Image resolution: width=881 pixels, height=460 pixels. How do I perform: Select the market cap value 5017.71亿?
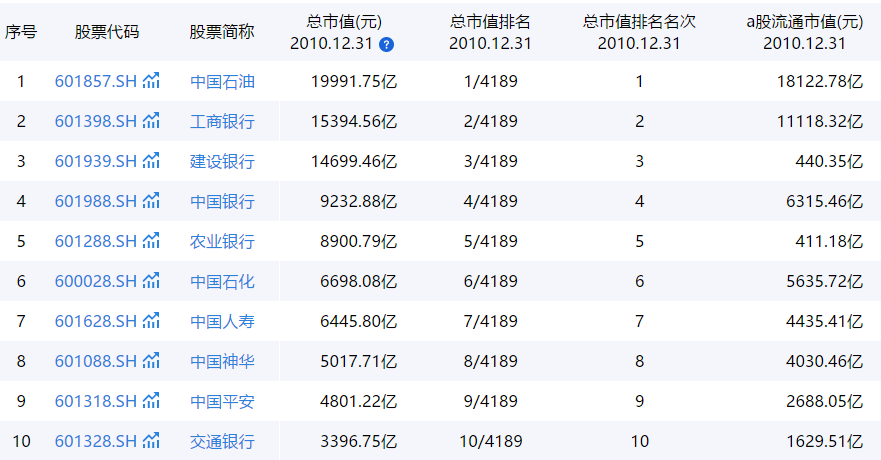[358, 361]
